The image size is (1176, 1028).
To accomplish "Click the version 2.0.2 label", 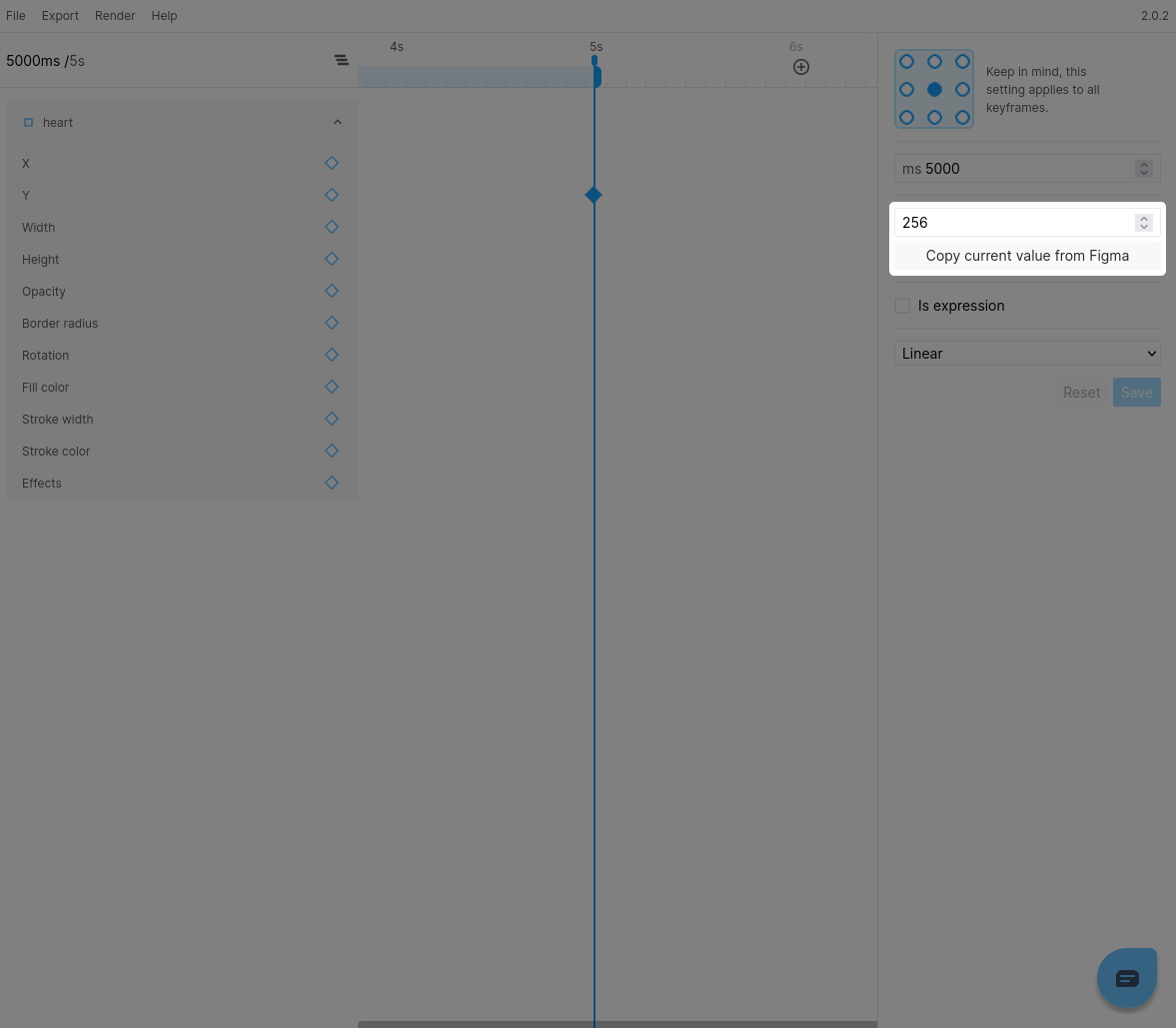I will [1154, 16].
